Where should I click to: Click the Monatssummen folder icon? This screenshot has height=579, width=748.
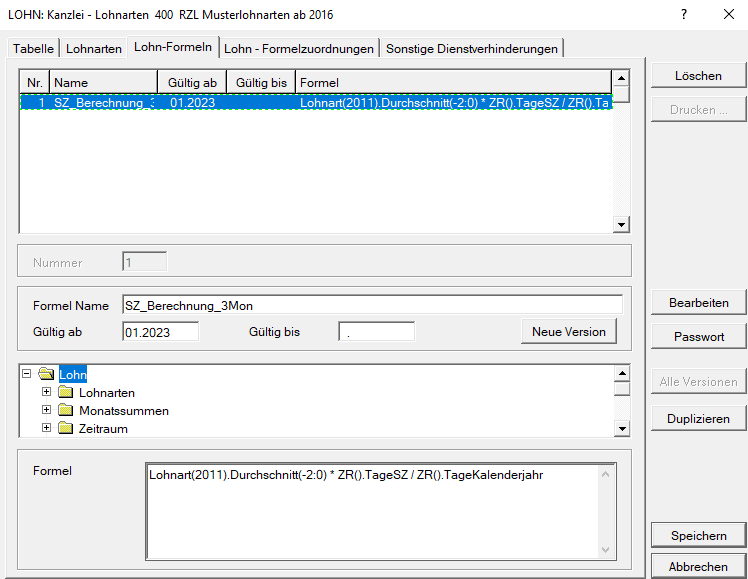tap(66, 411)
